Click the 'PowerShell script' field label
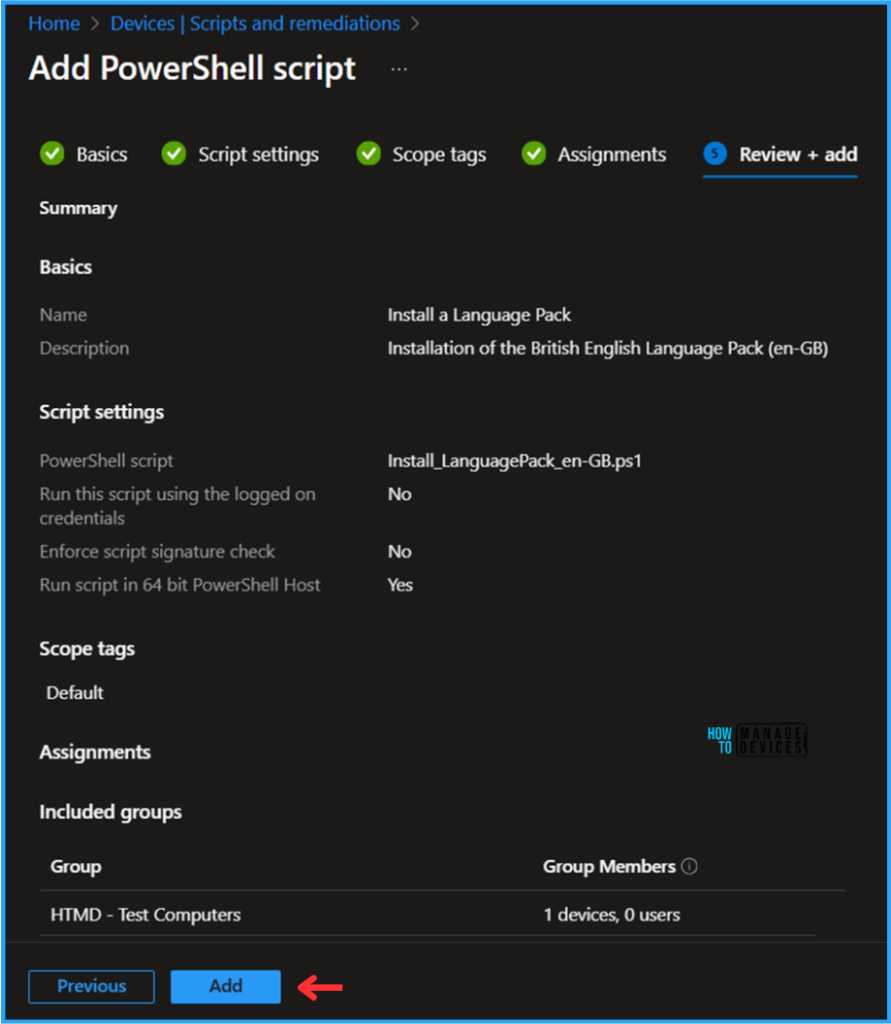Screen dimensions: 891x1024 point(106,461)
